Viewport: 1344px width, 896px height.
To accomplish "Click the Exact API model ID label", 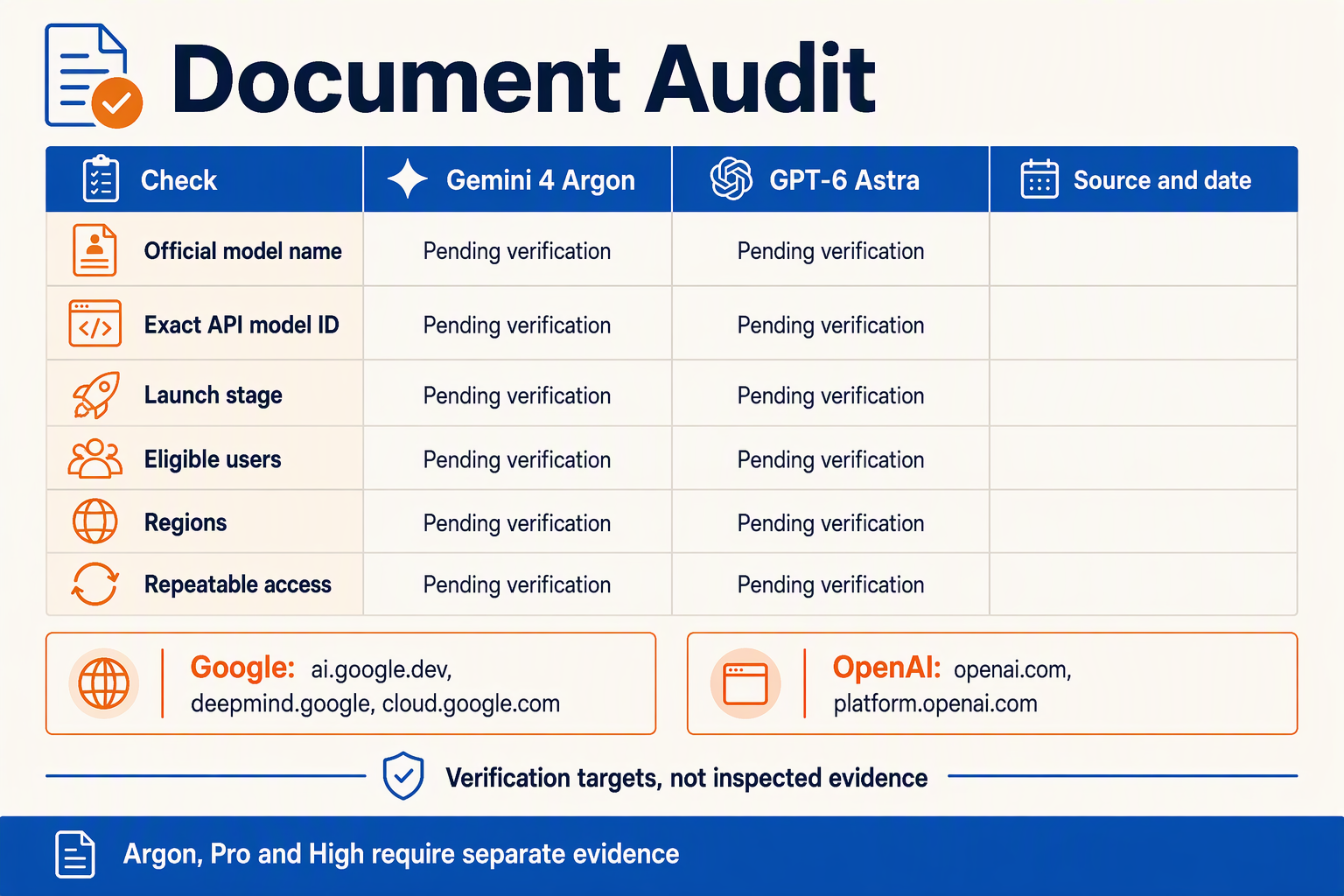I will point(241,325).
